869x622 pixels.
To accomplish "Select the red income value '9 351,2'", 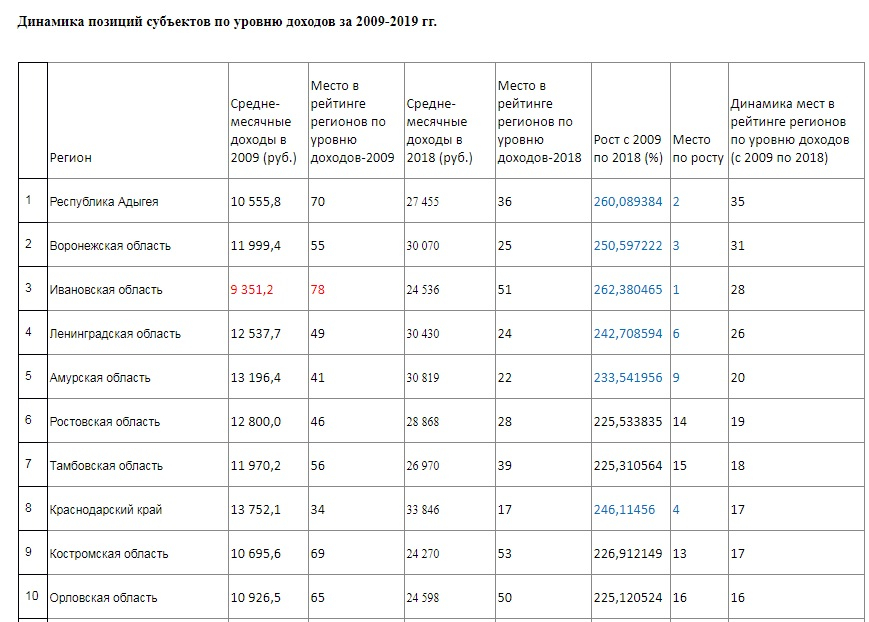I will coord(252,289).
